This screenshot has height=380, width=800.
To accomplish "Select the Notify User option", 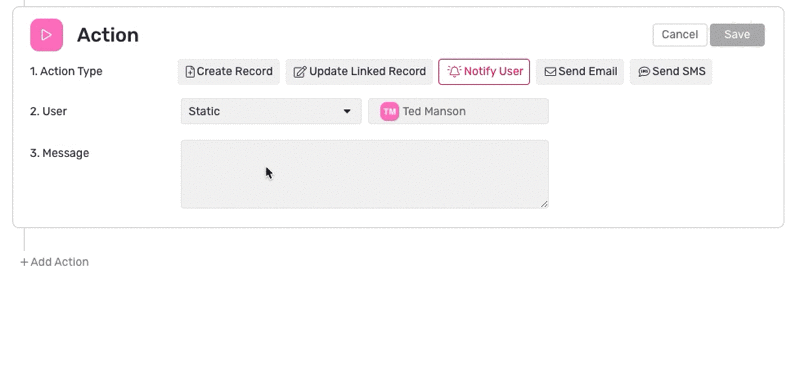I will point(484,72).
